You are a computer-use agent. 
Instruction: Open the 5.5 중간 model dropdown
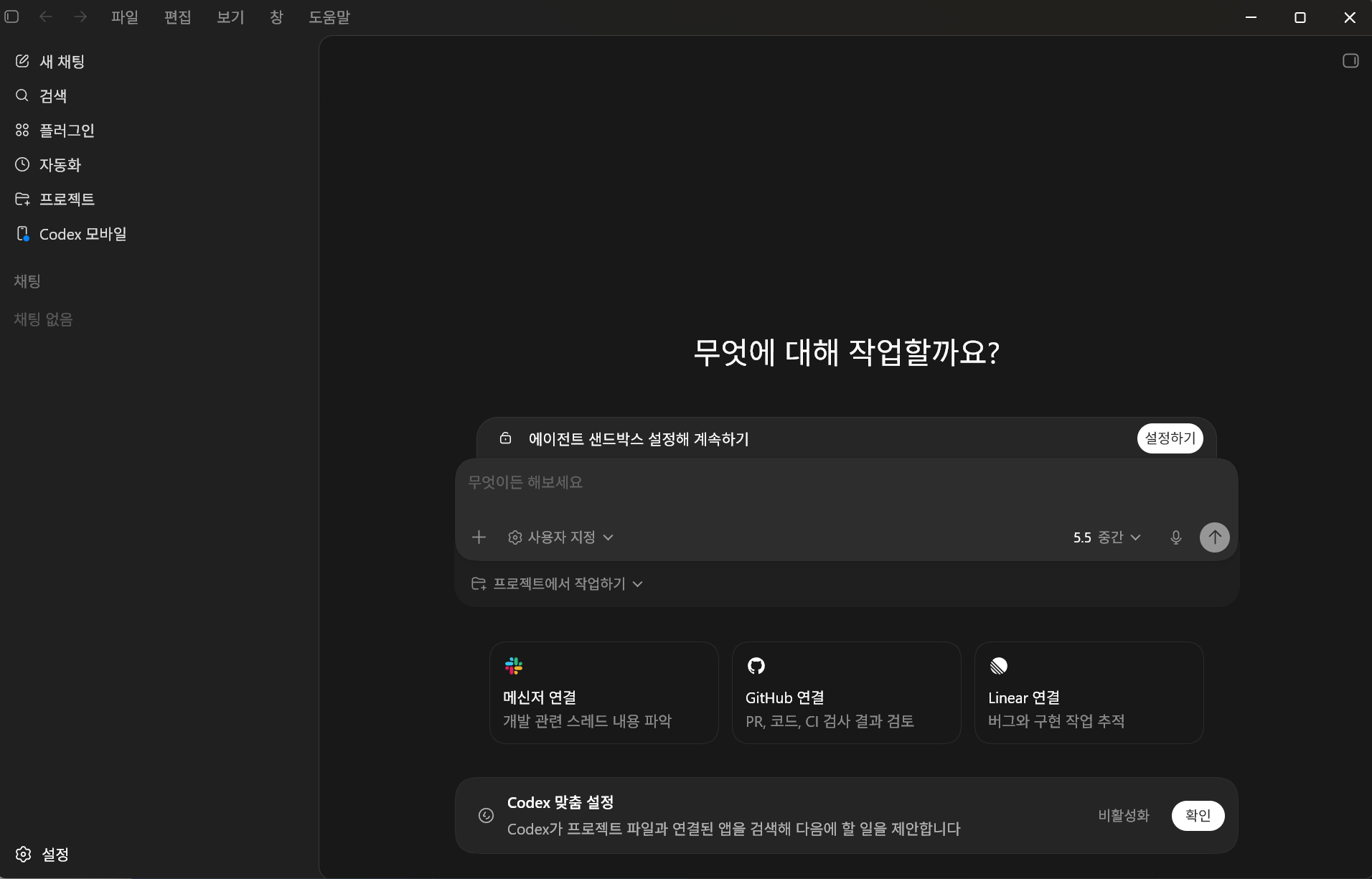point(1106,537)
